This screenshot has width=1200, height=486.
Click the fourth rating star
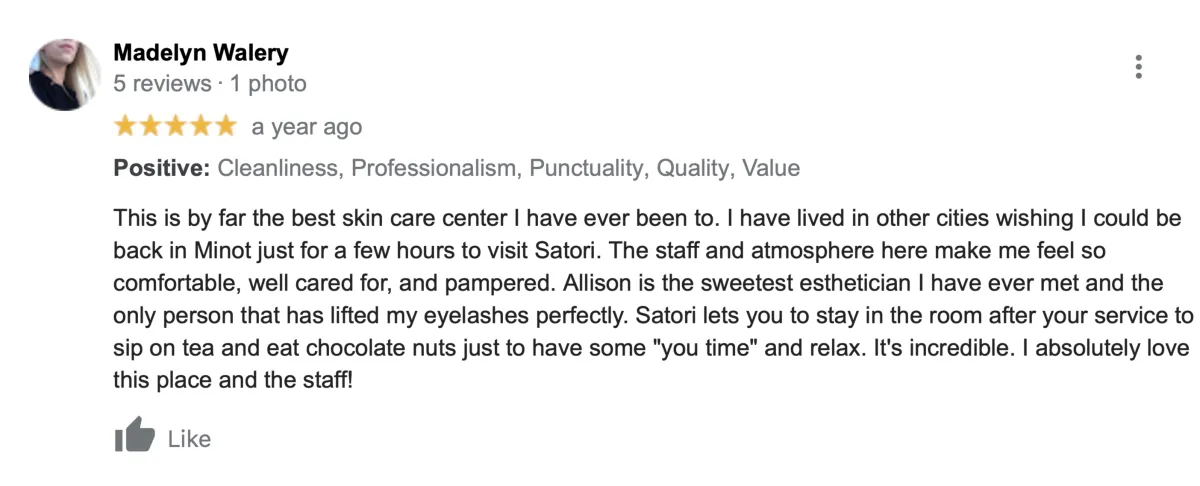tap(200, 126)
